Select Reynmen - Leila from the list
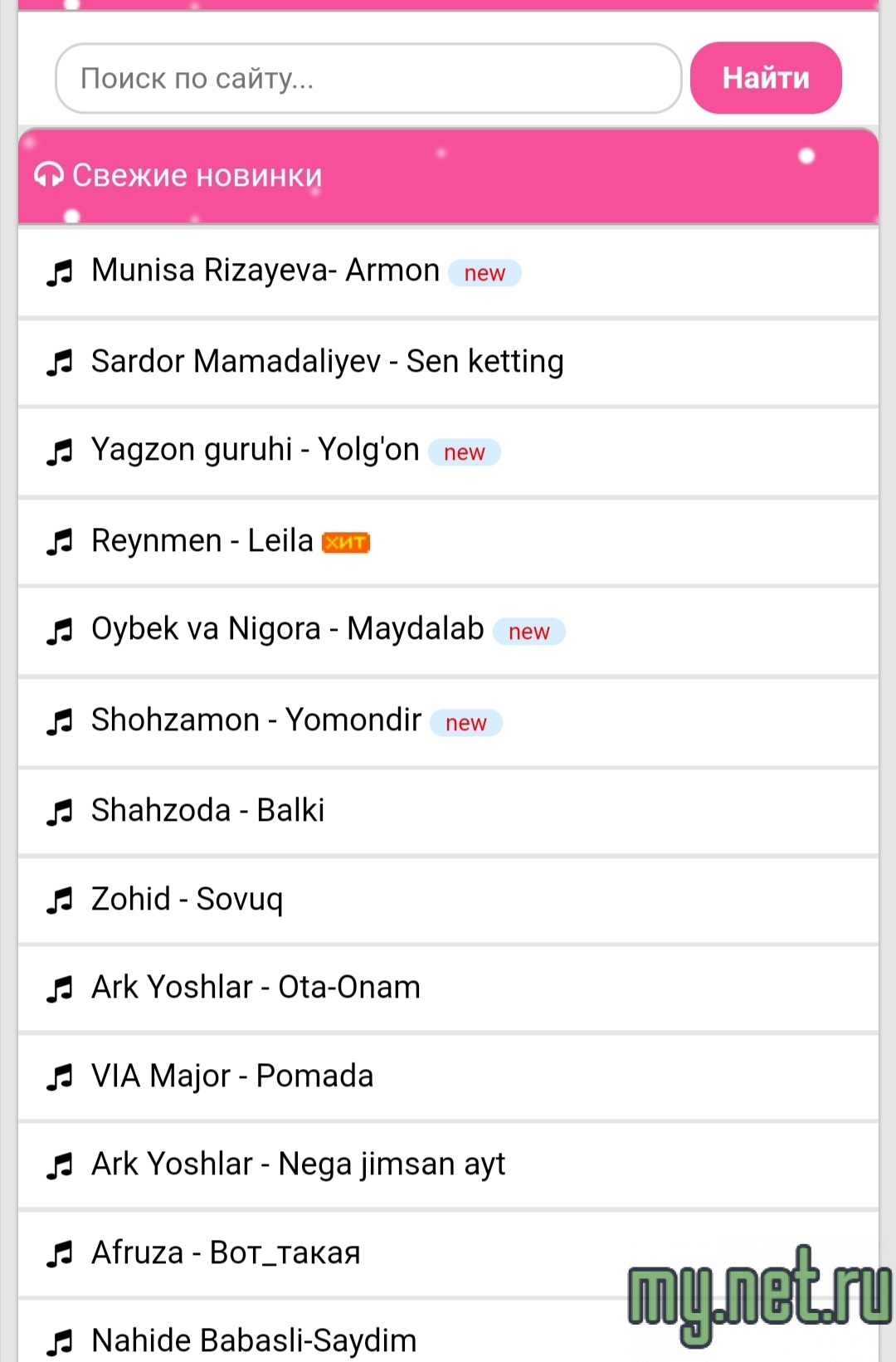Screen dimensions: 896x1362 point(202,541)
